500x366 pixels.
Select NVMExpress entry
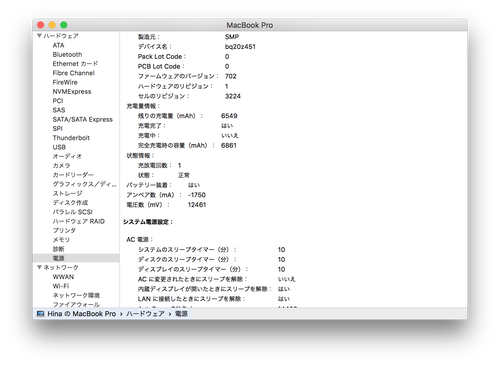[x=72, y=91]
